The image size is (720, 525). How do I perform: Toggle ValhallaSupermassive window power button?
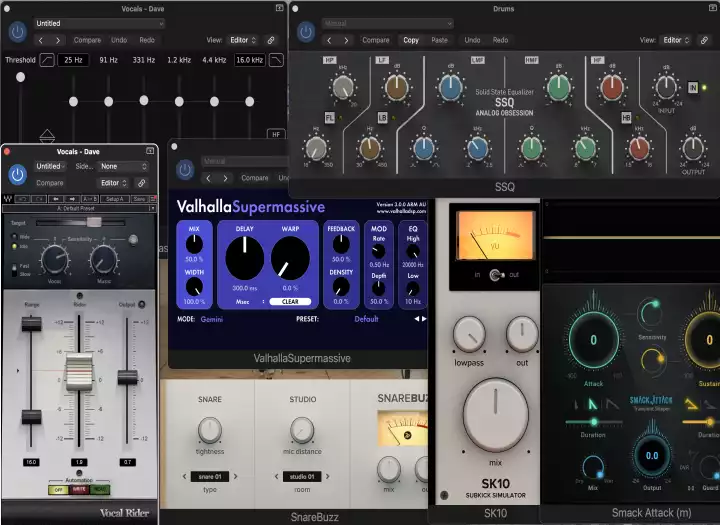[185, 169]
